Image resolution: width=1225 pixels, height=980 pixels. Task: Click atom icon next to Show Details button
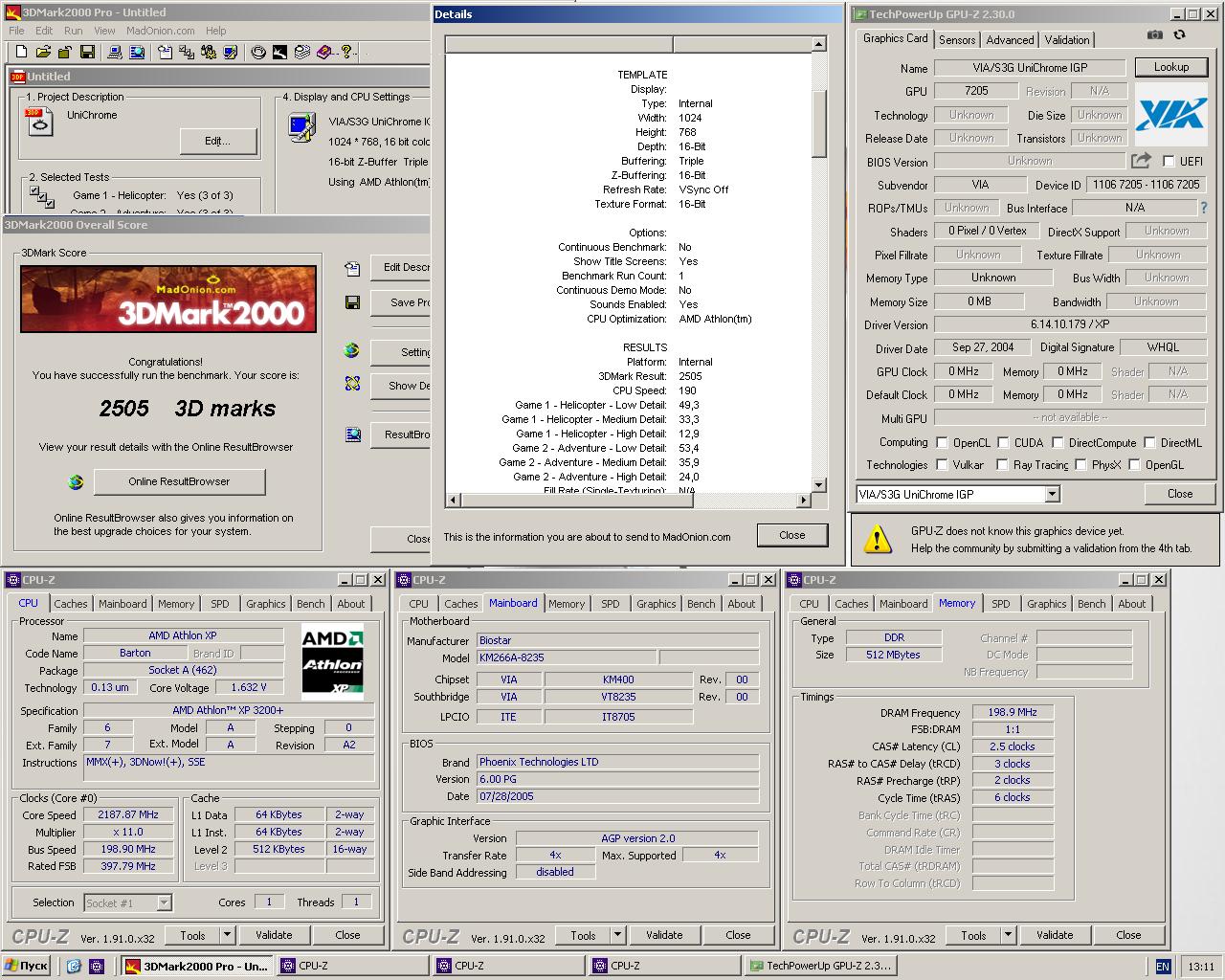[352, 385]
